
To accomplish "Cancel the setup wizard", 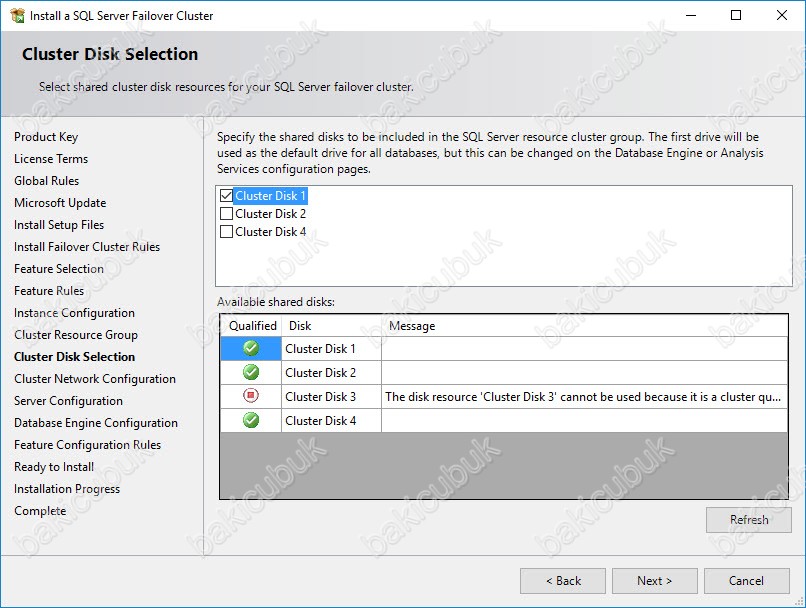I will coord(746,581).
